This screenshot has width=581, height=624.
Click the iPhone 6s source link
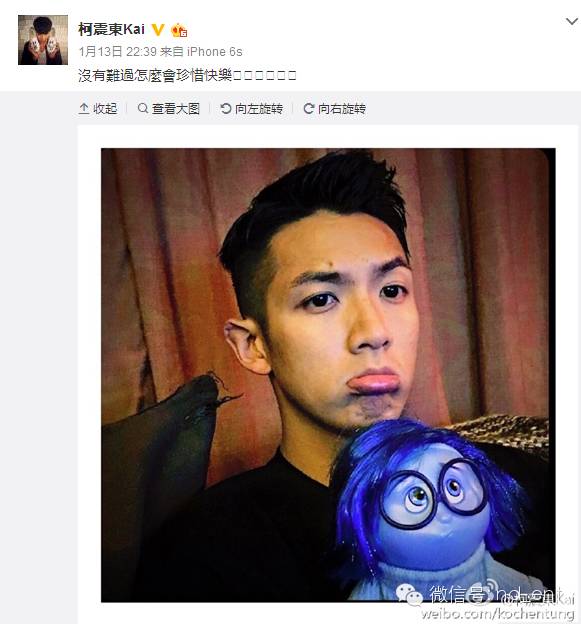(214, 52)
